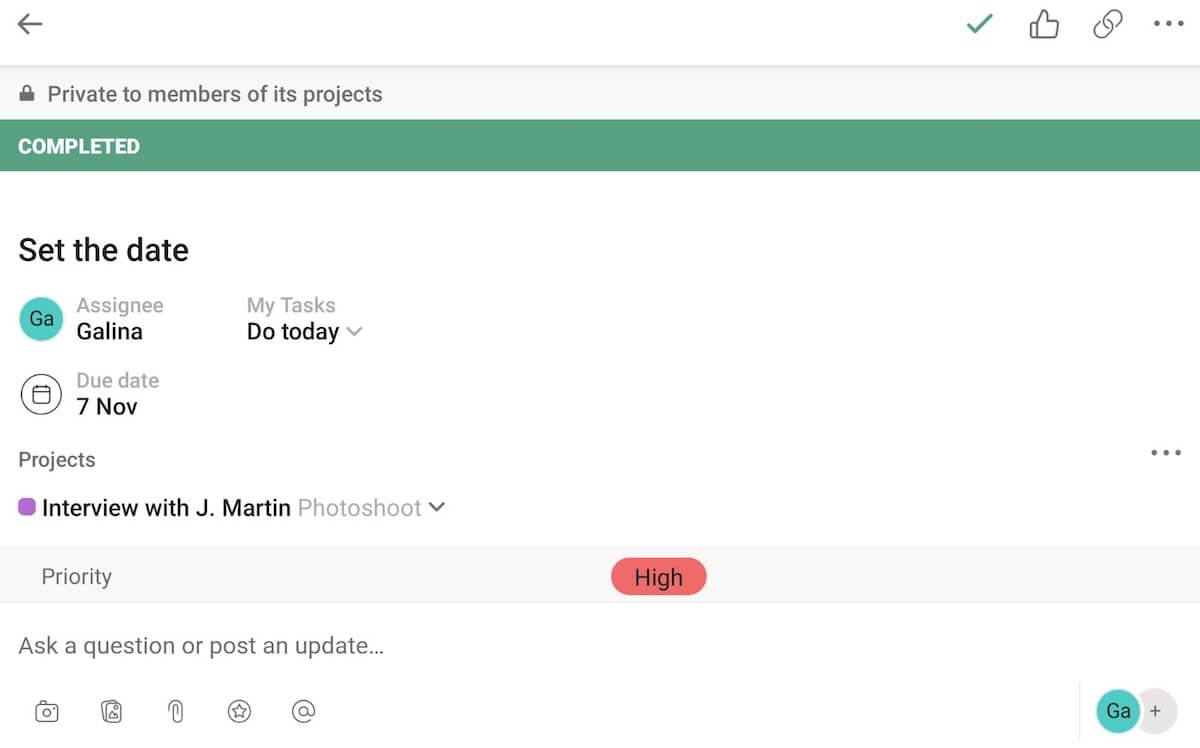This screenshot has height=748, width=1200.
Task: Focus the comment input field
Action: click(400, 646)
